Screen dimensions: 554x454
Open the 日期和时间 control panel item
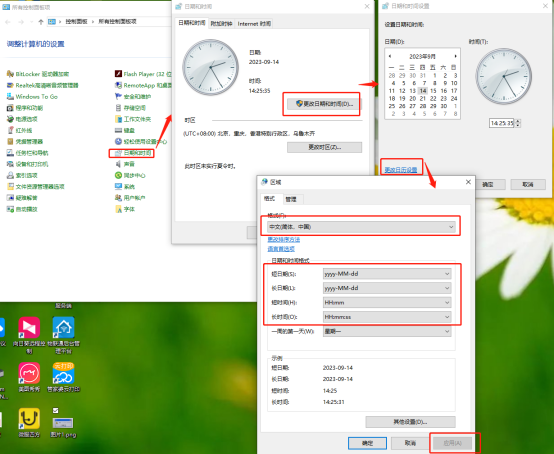[x=133, y=153]
